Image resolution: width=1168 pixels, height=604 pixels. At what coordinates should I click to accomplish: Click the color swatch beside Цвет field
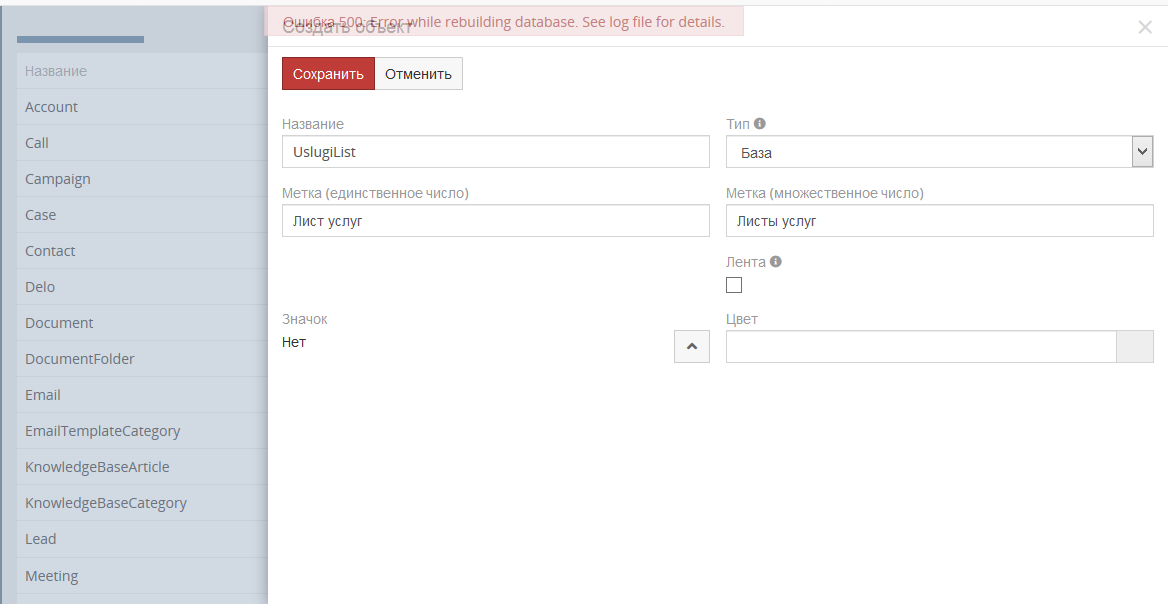(1134, 347)
